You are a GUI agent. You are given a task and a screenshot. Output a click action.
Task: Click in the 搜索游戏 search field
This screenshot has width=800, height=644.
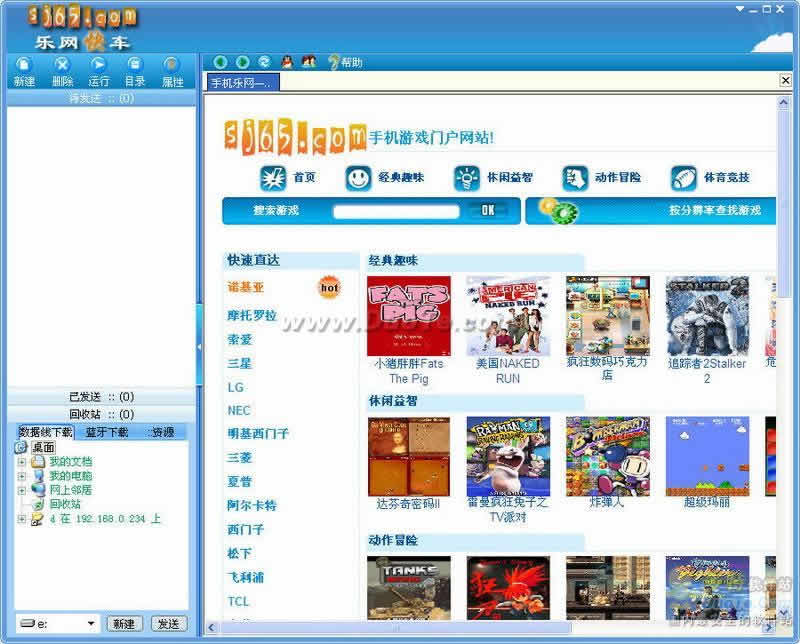[396, 211]
